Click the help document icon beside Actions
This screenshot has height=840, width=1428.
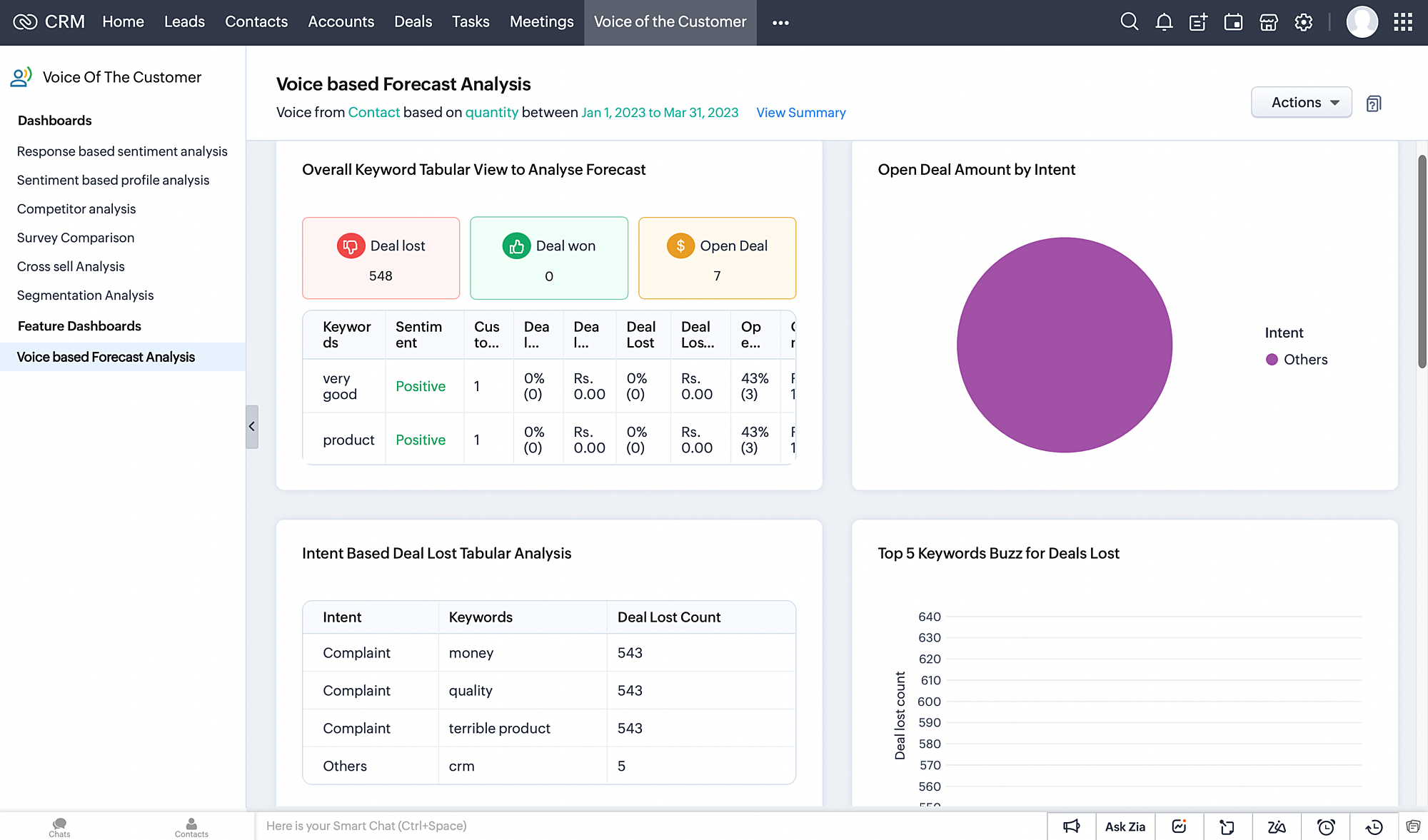(1374, 103)
